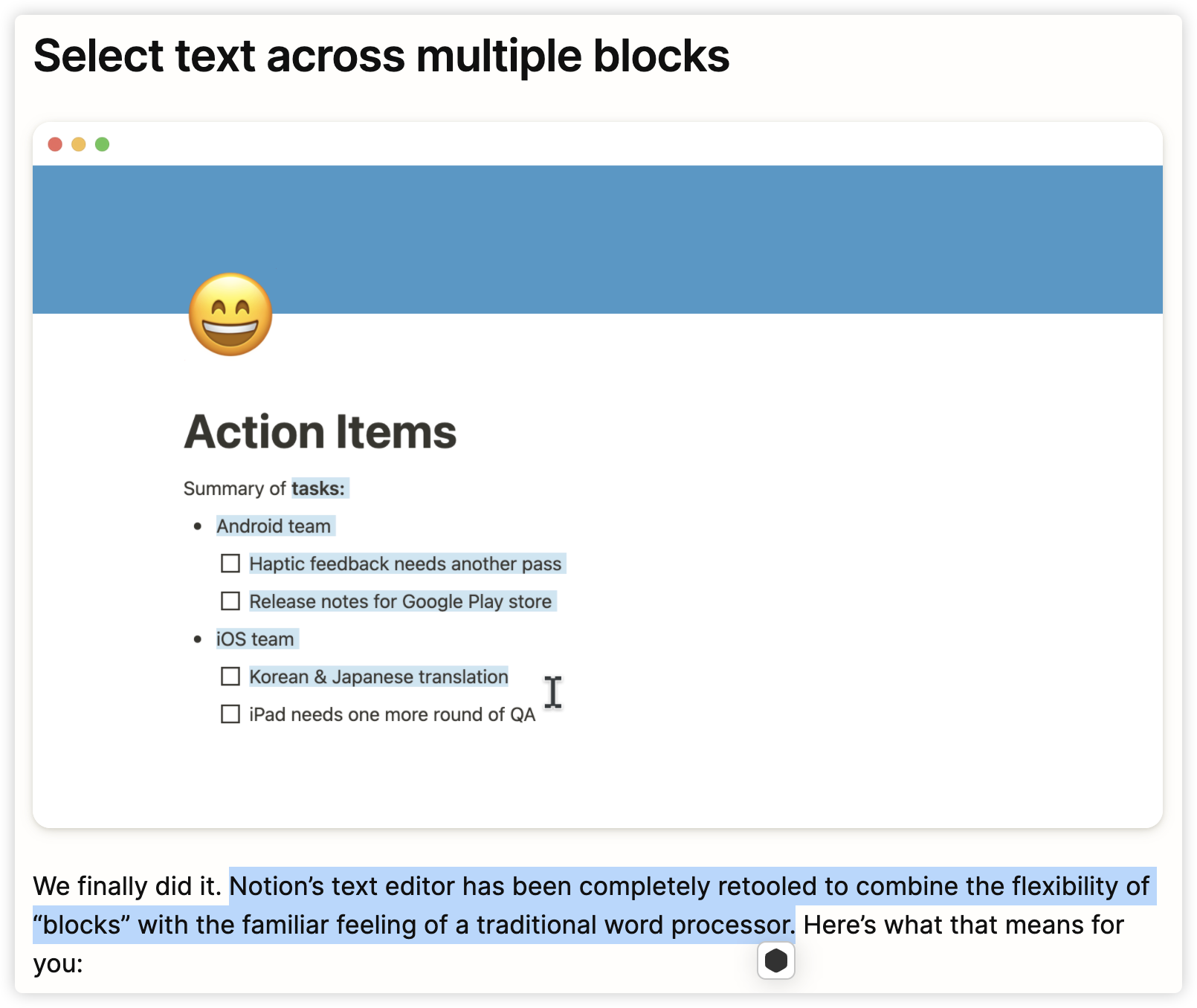This screenshot has width=1197, height=1008.
Task: Tick the Korean & Japanese translation checkbox
Action: click(230, 676)
